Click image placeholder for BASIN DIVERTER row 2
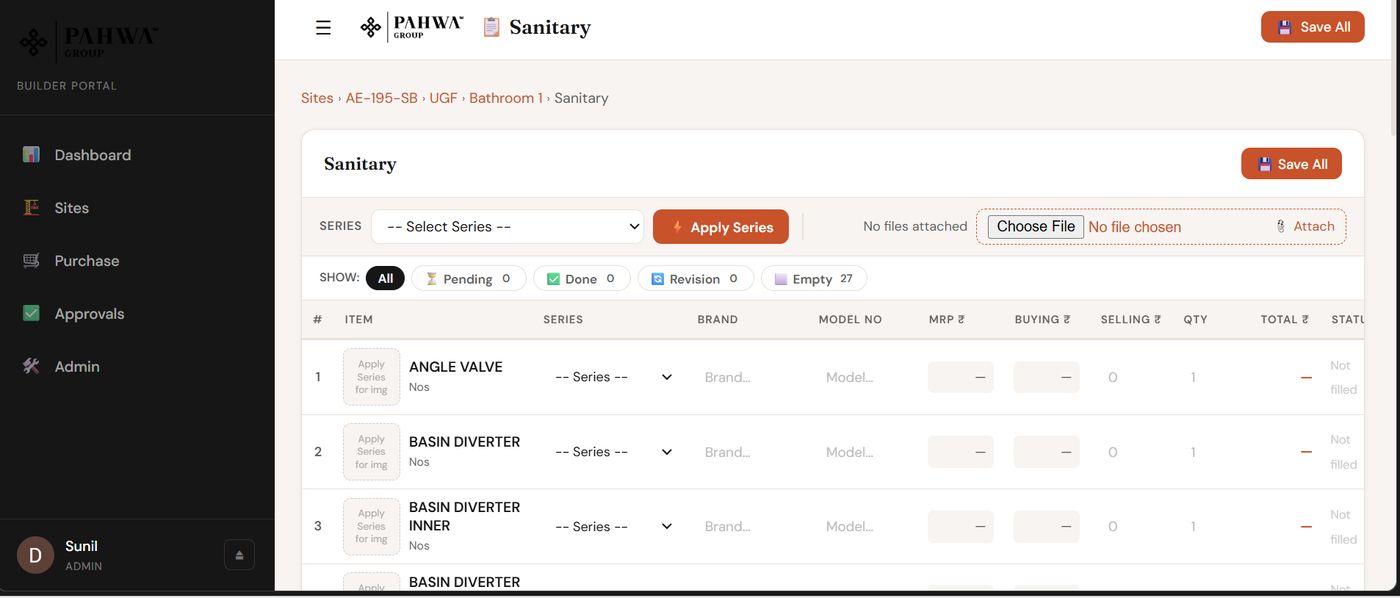1400x598 pixels. click(371, 452)
